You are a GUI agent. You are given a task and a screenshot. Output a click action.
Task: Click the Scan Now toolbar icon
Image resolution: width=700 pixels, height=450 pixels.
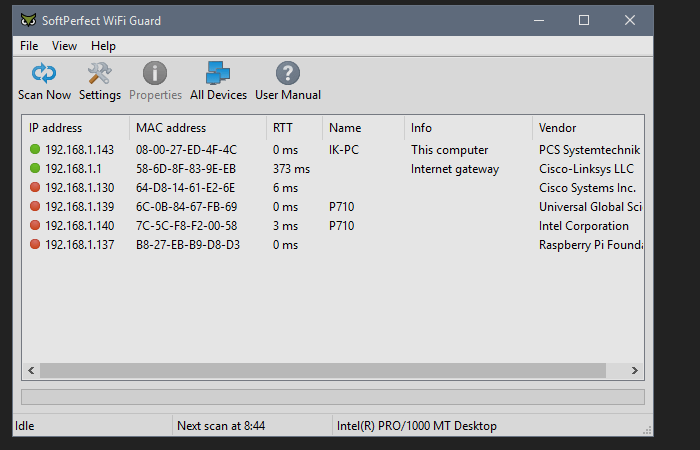click(x=44, y=73)
